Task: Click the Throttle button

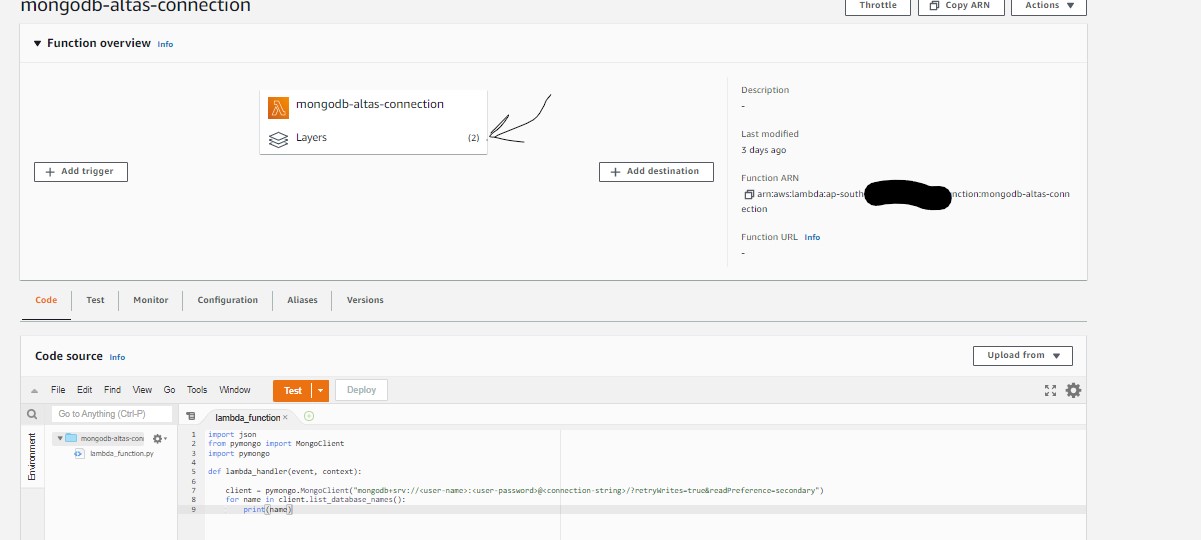Action: (x=878, y=6)
